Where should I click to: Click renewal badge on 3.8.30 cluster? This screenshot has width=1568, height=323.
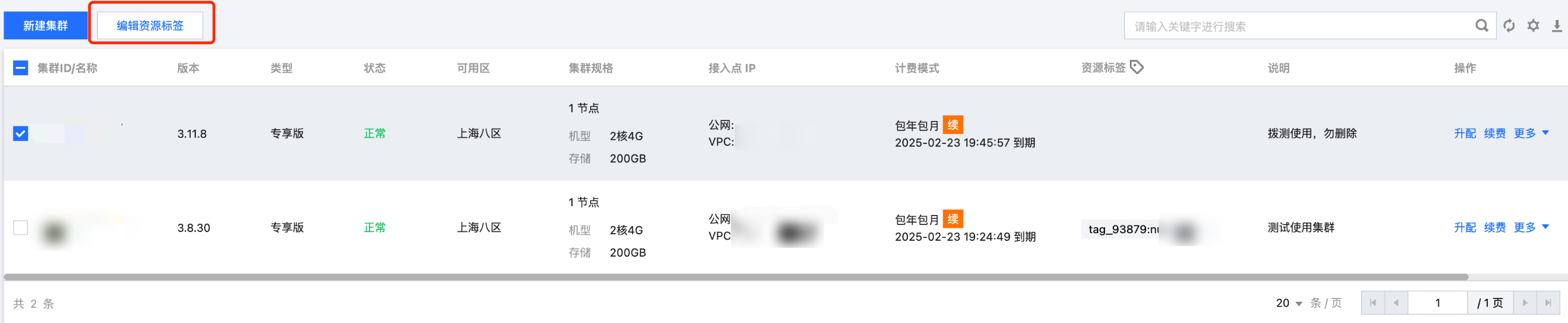[953, 219]
